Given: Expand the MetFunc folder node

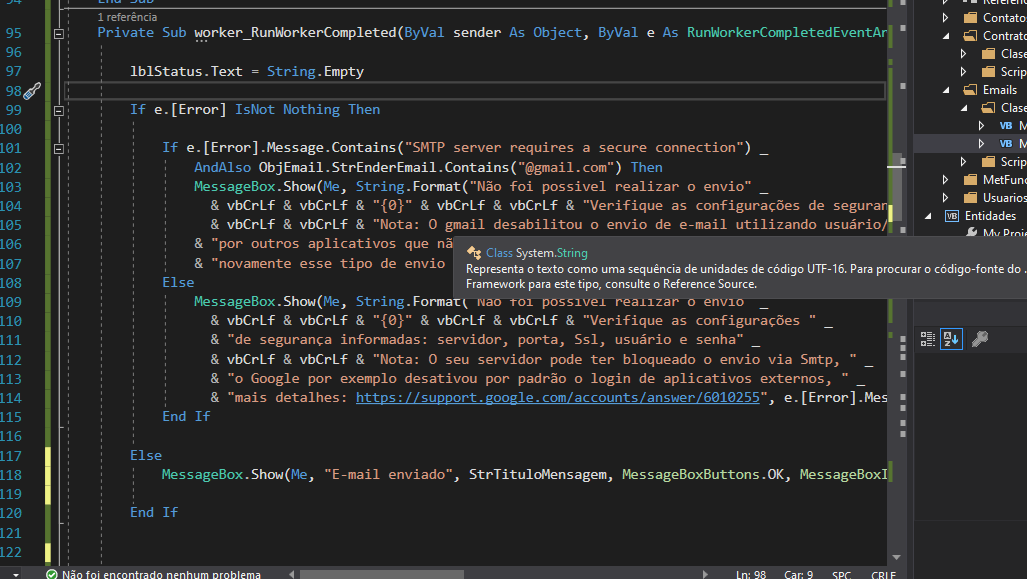Looking at the screenshot, I should tap(946, 179).
